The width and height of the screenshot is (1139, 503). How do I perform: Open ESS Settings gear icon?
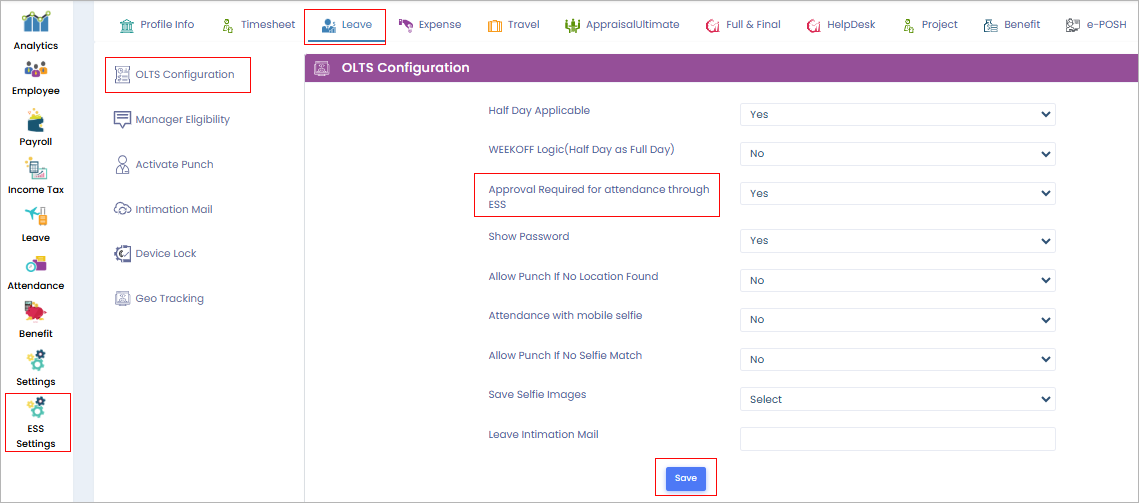pos(37,408)
